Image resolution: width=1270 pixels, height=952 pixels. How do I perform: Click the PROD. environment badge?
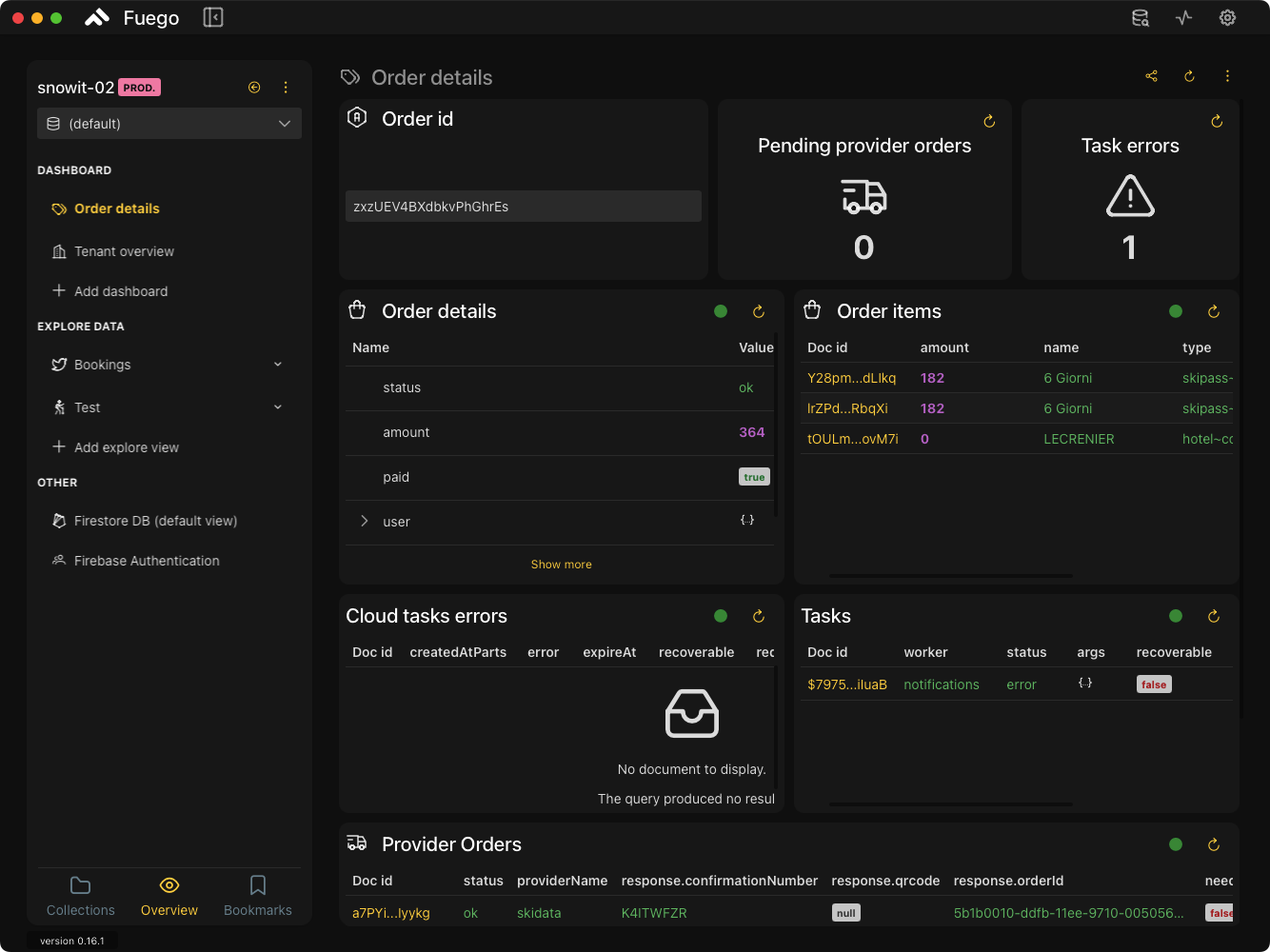point(139,88)
